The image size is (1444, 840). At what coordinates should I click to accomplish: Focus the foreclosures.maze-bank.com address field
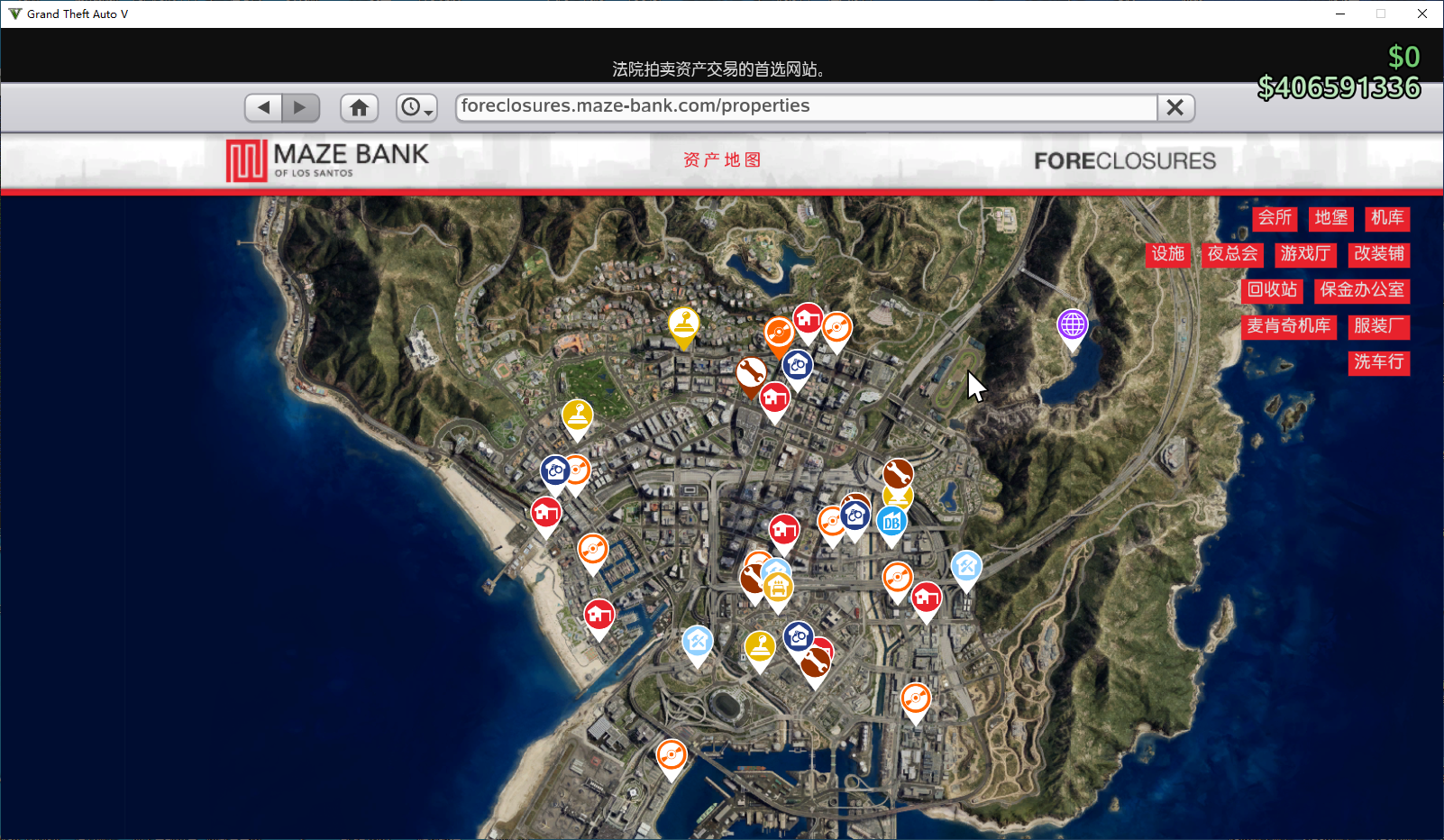point(807,107)
